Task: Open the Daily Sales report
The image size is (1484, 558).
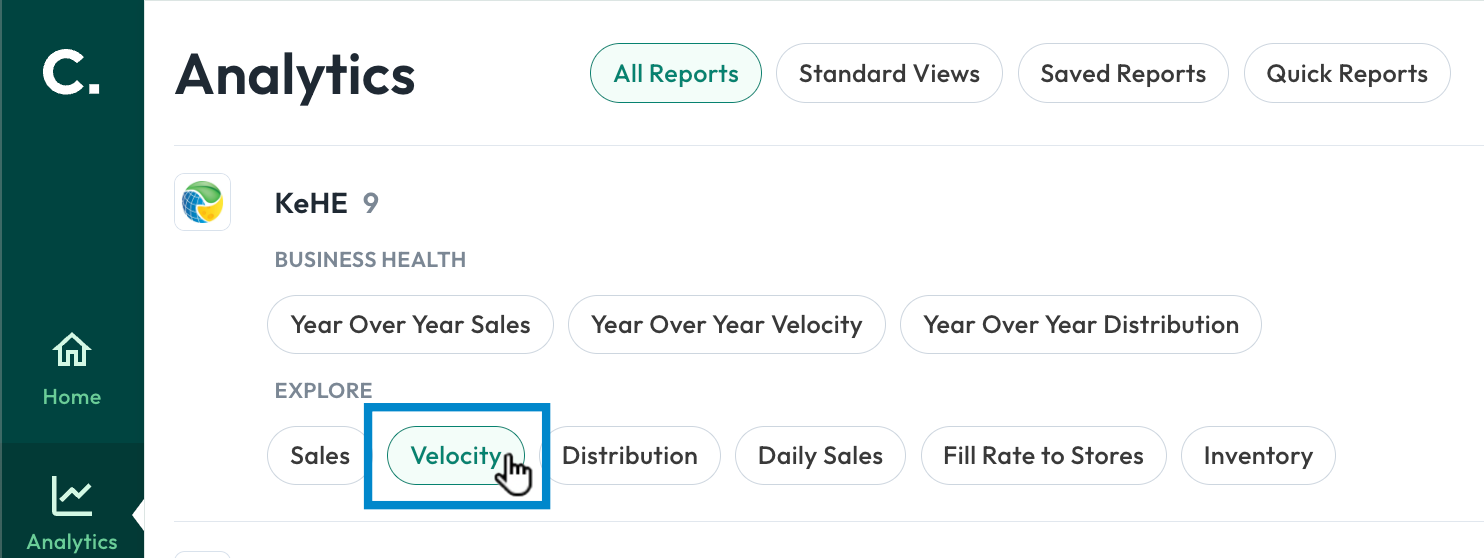Action: pyautogui.click(x=820, y=455)
